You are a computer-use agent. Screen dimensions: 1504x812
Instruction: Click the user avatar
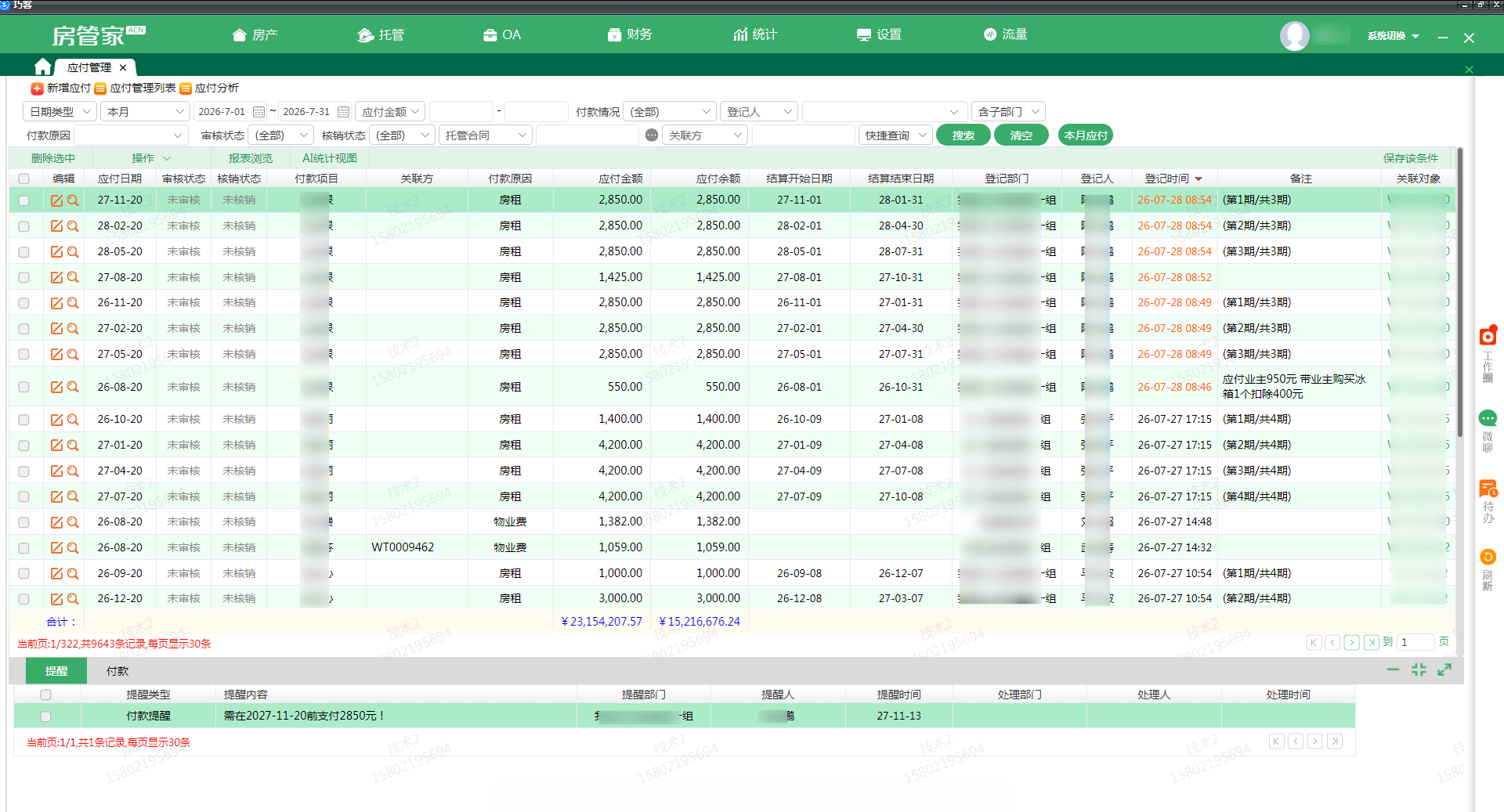click(1294, 36)
